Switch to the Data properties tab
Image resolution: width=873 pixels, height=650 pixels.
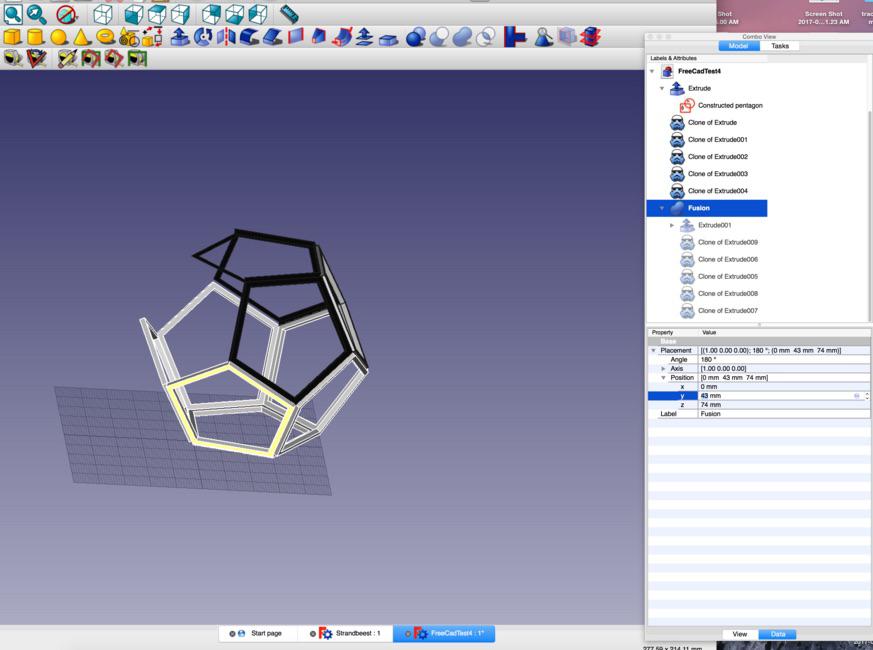[778, 634]
